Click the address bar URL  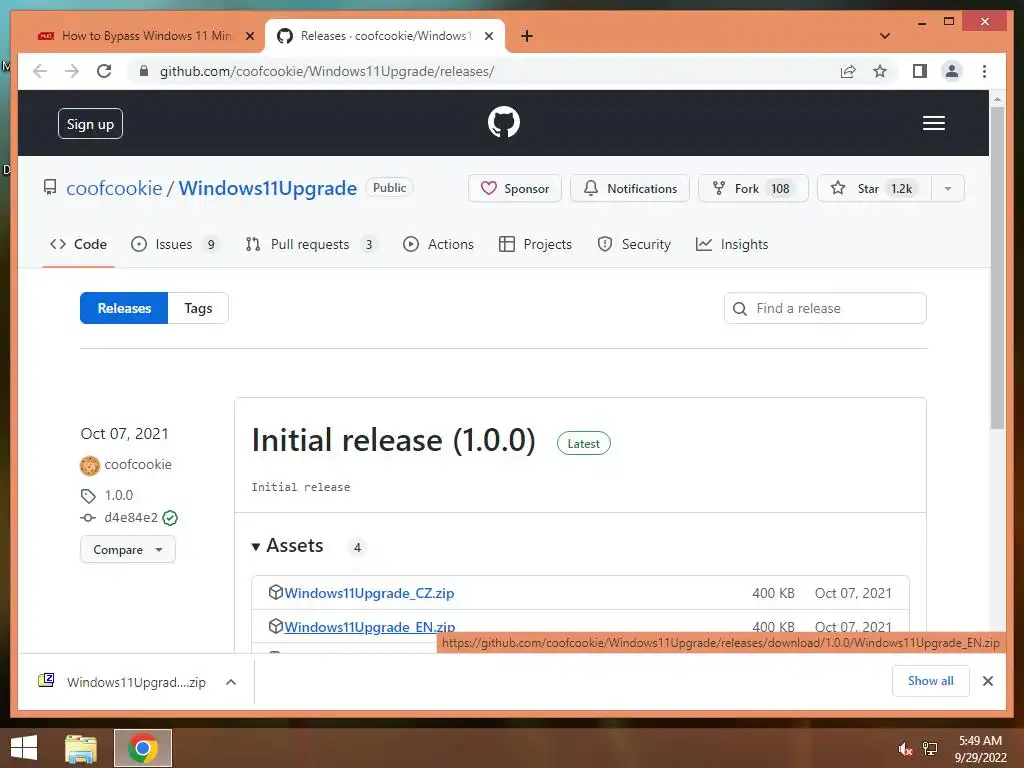point(327,71)
